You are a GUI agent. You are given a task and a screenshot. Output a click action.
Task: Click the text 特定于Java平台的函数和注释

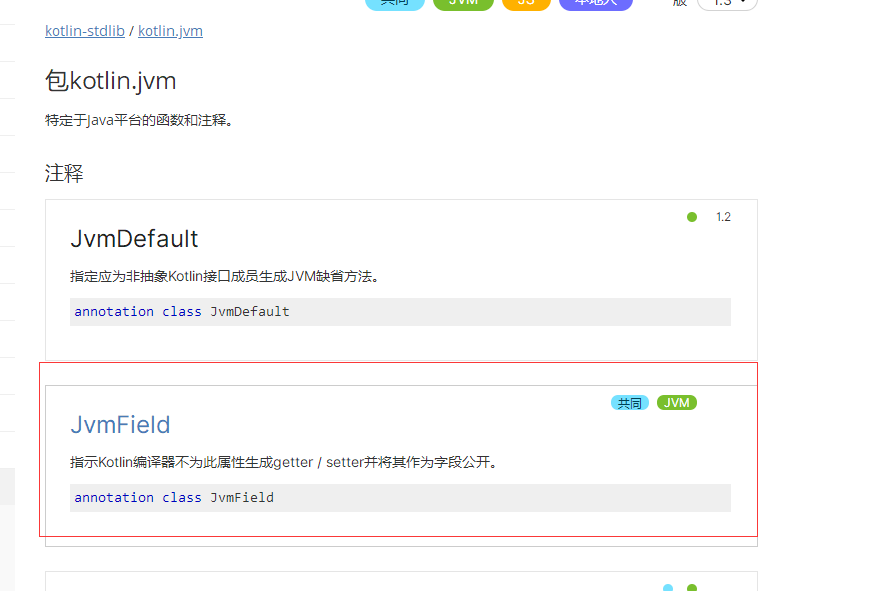(139, 120)
